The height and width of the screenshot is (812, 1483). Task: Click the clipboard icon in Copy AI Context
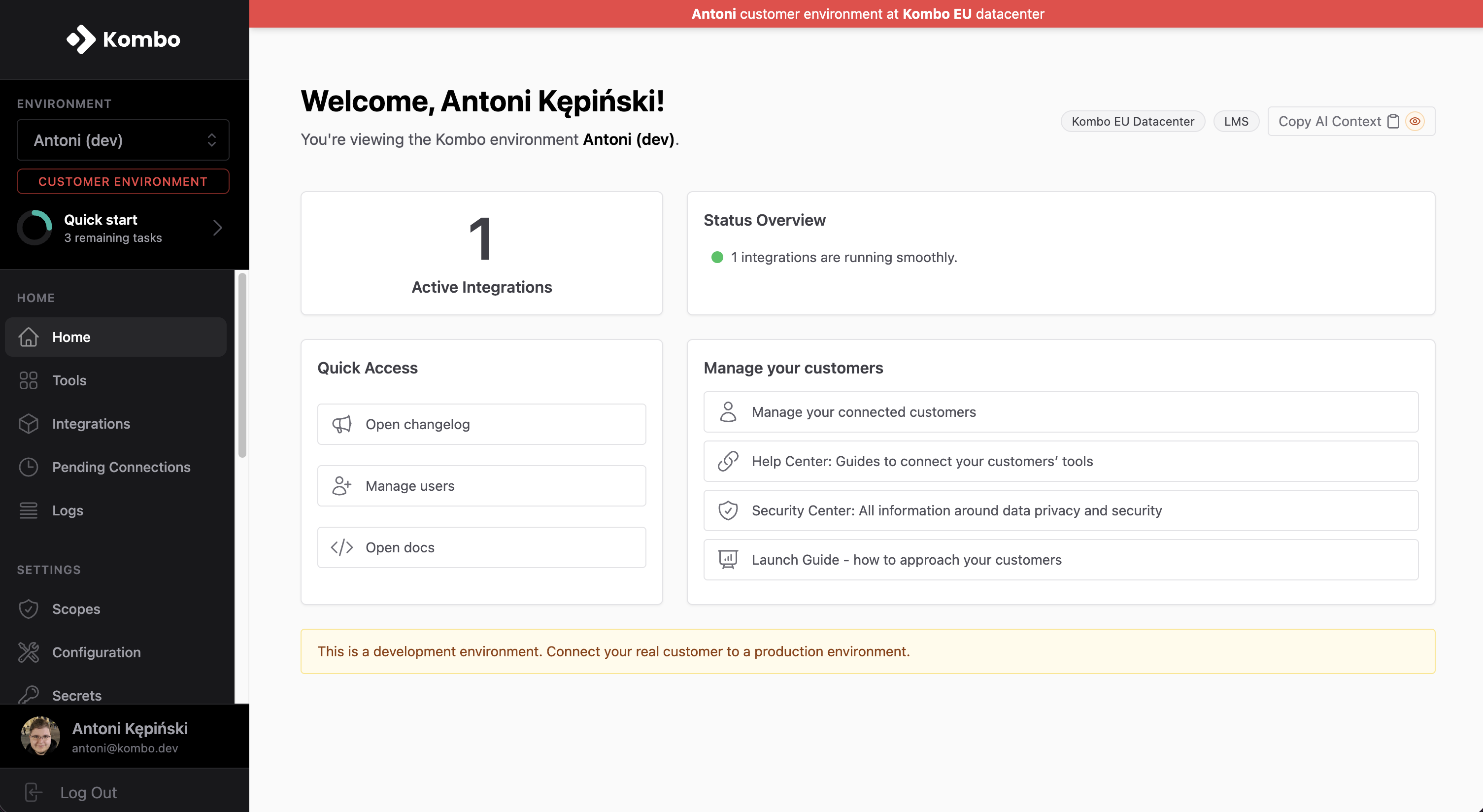(x=1393, y=122)
